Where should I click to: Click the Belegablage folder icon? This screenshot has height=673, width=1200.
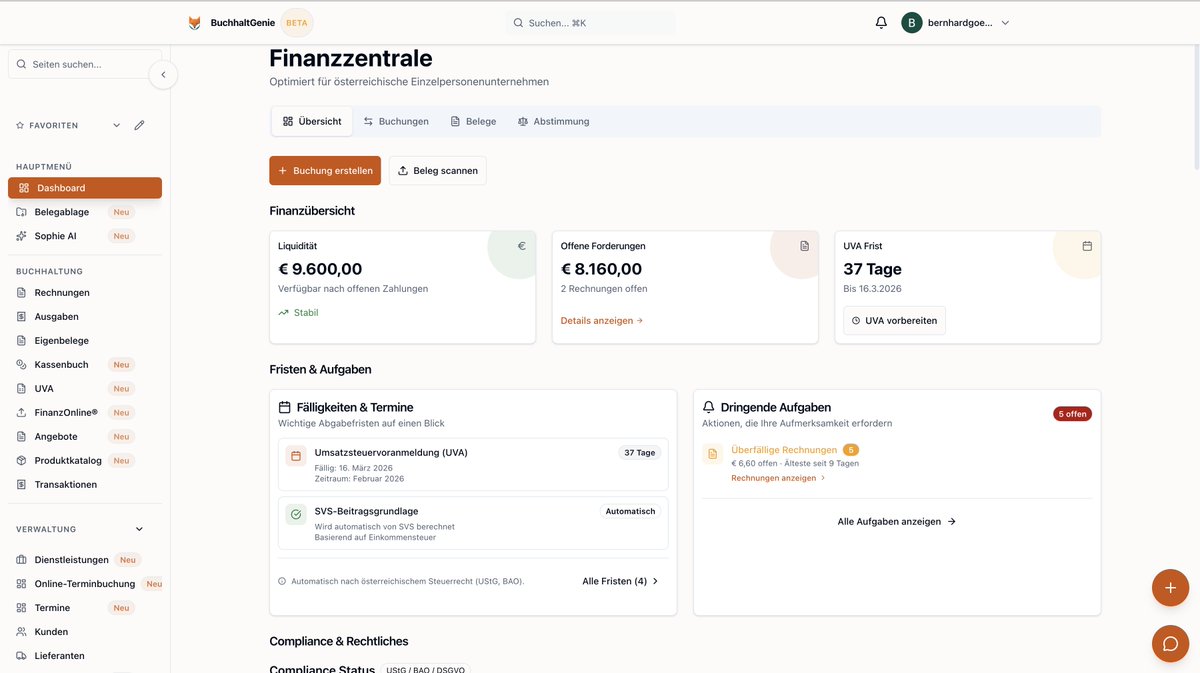23,212
